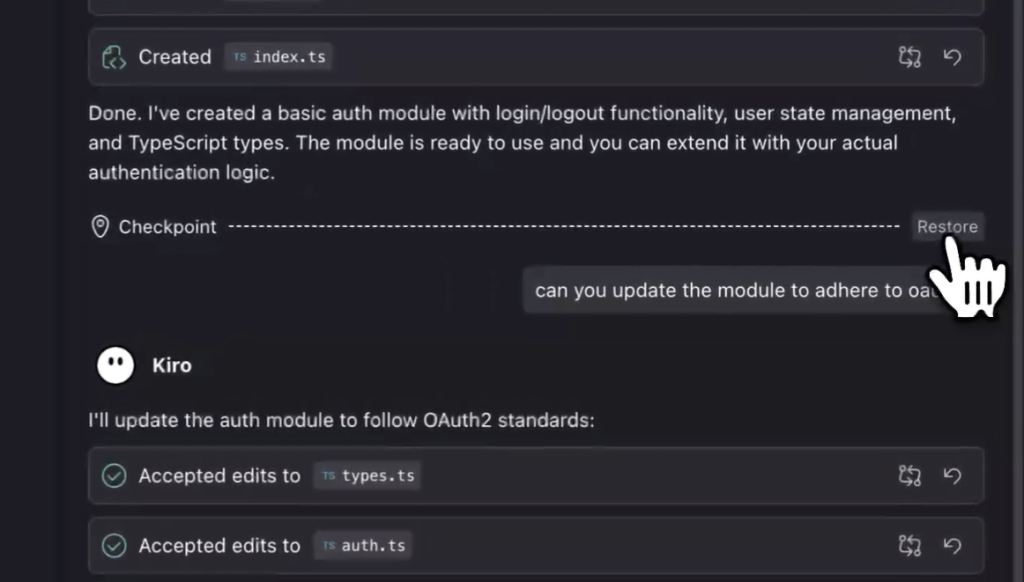Click the Checkpoint label text

(x=167, y=227)
